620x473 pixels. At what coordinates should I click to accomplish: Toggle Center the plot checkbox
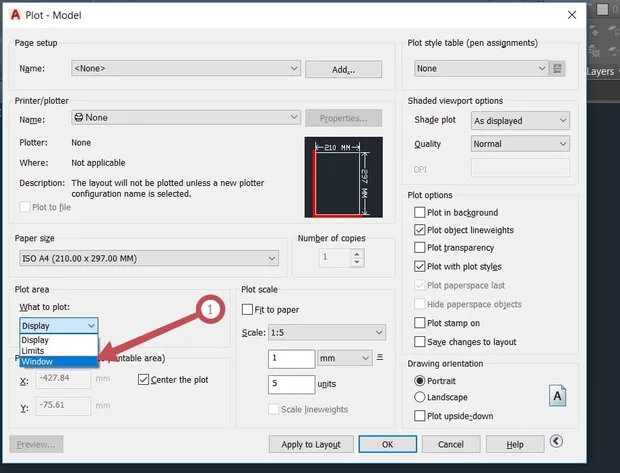pos(143,379)
